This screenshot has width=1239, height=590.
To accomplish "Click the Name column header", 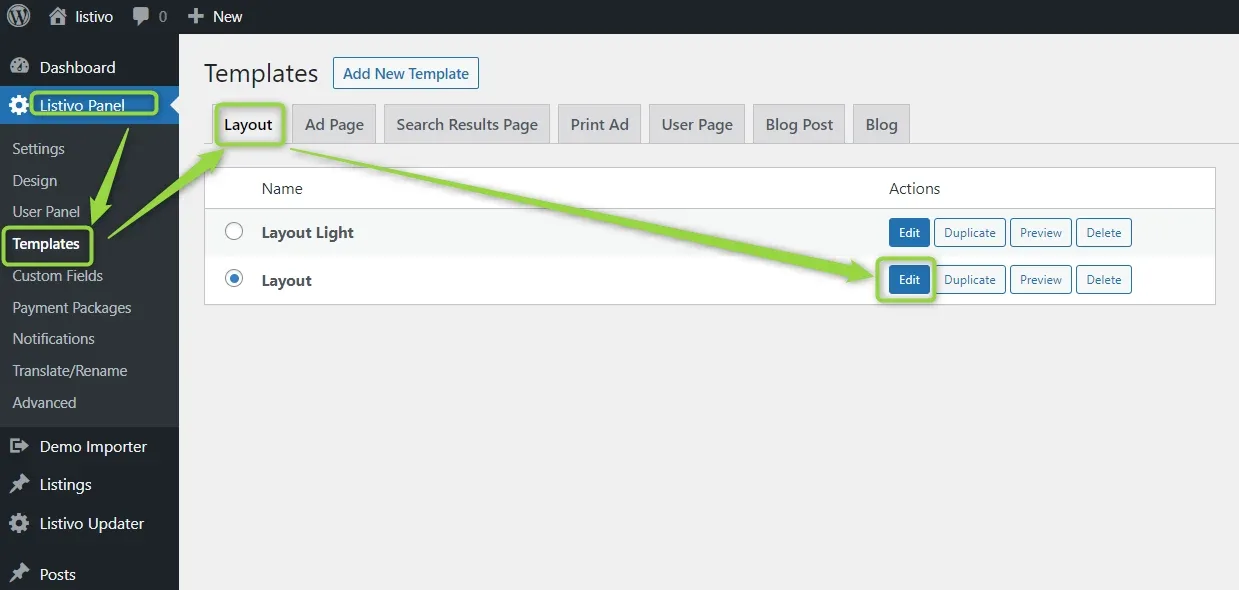I will pyautogui.click(x=282, y=188).
